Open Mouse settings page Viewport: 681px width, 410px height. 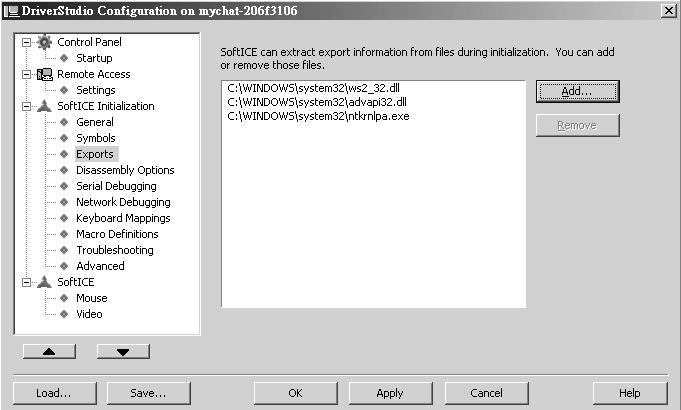[92, 298]
